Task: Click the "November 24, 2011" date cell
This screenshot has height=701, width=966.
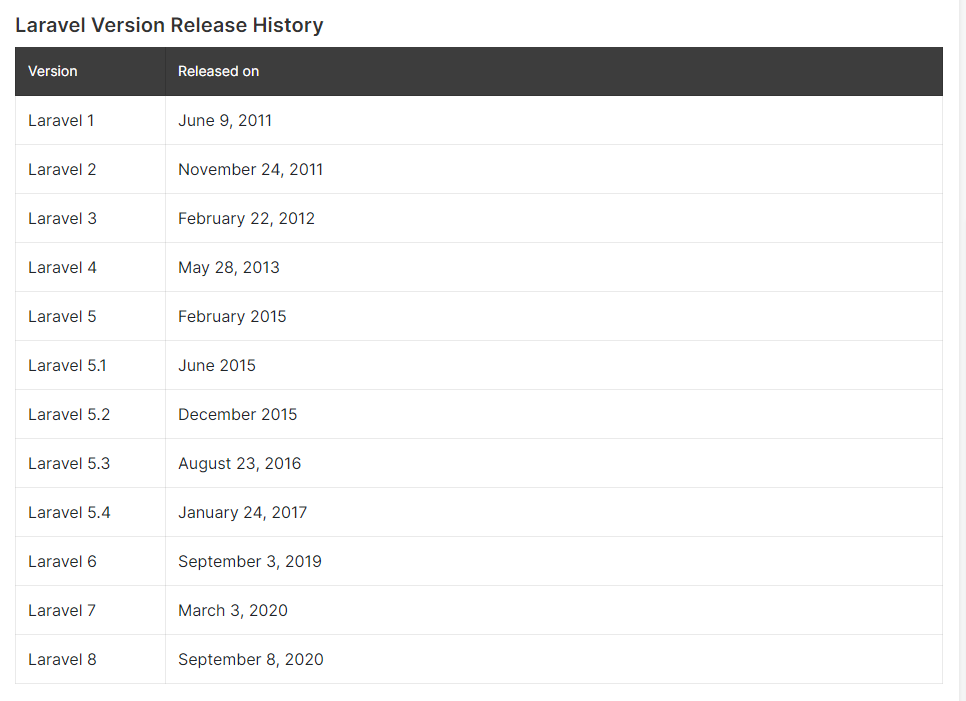Action: (250, 169)
